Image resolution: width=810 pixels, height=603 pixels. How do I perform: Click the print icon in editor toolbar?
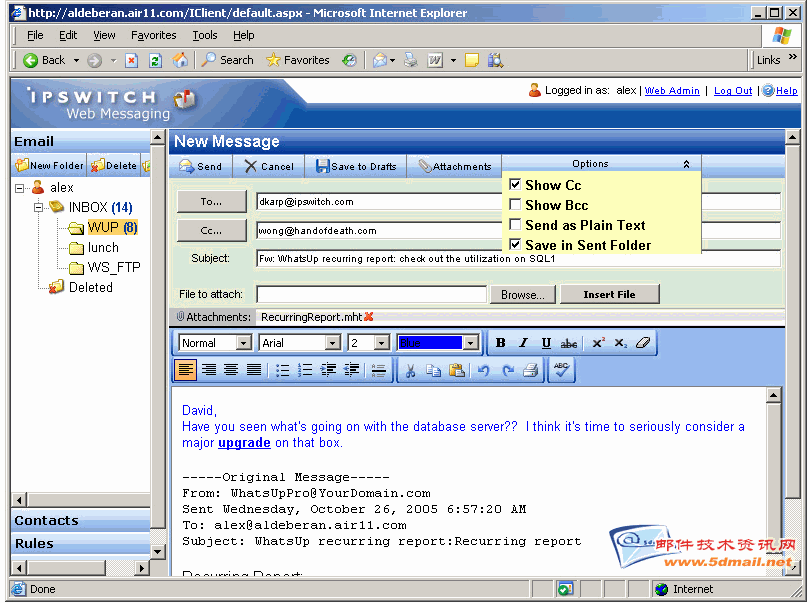tap(531, 370)
